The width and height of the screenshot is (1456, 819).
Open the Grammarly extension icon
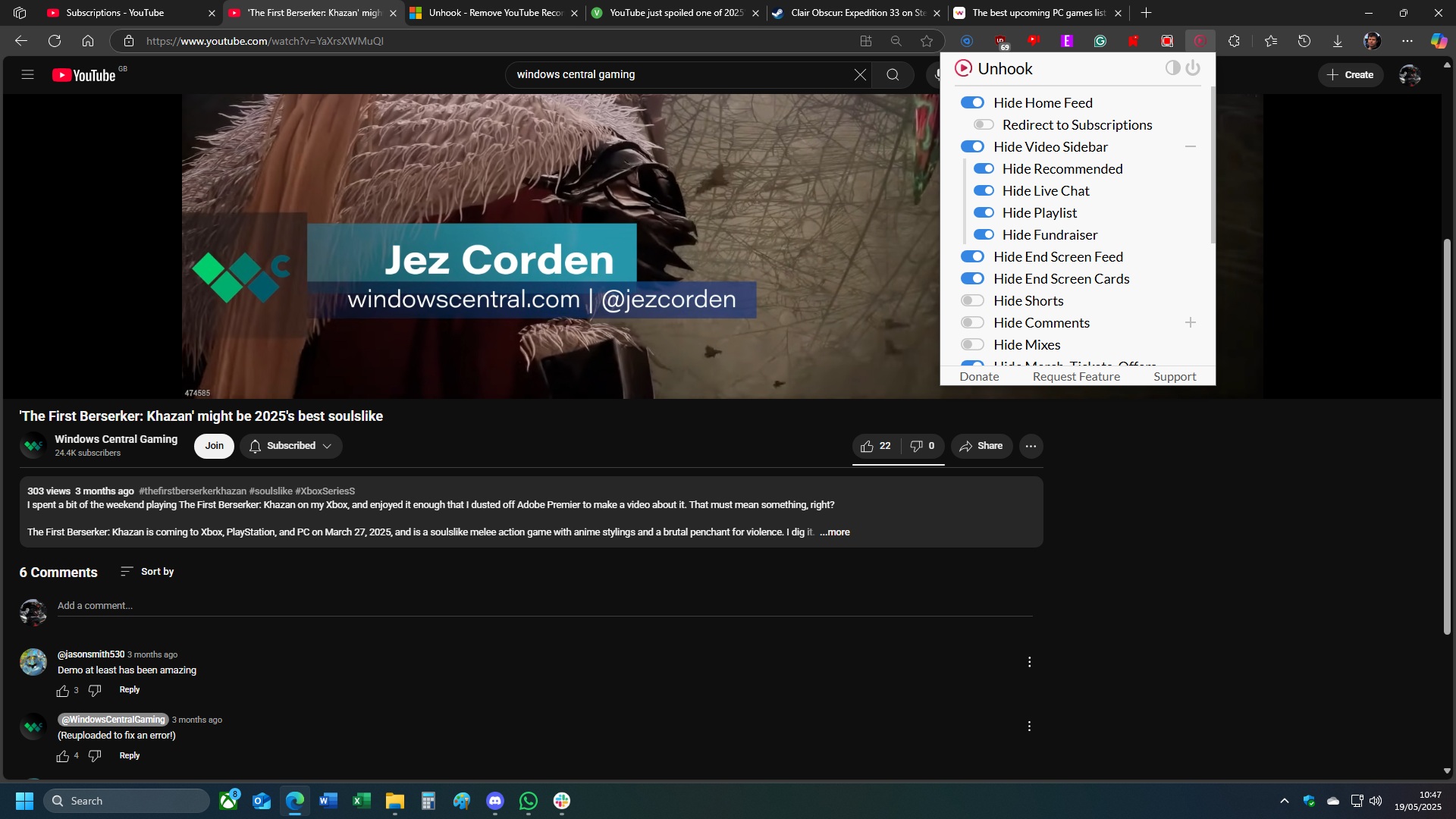tap(1100, 41)
